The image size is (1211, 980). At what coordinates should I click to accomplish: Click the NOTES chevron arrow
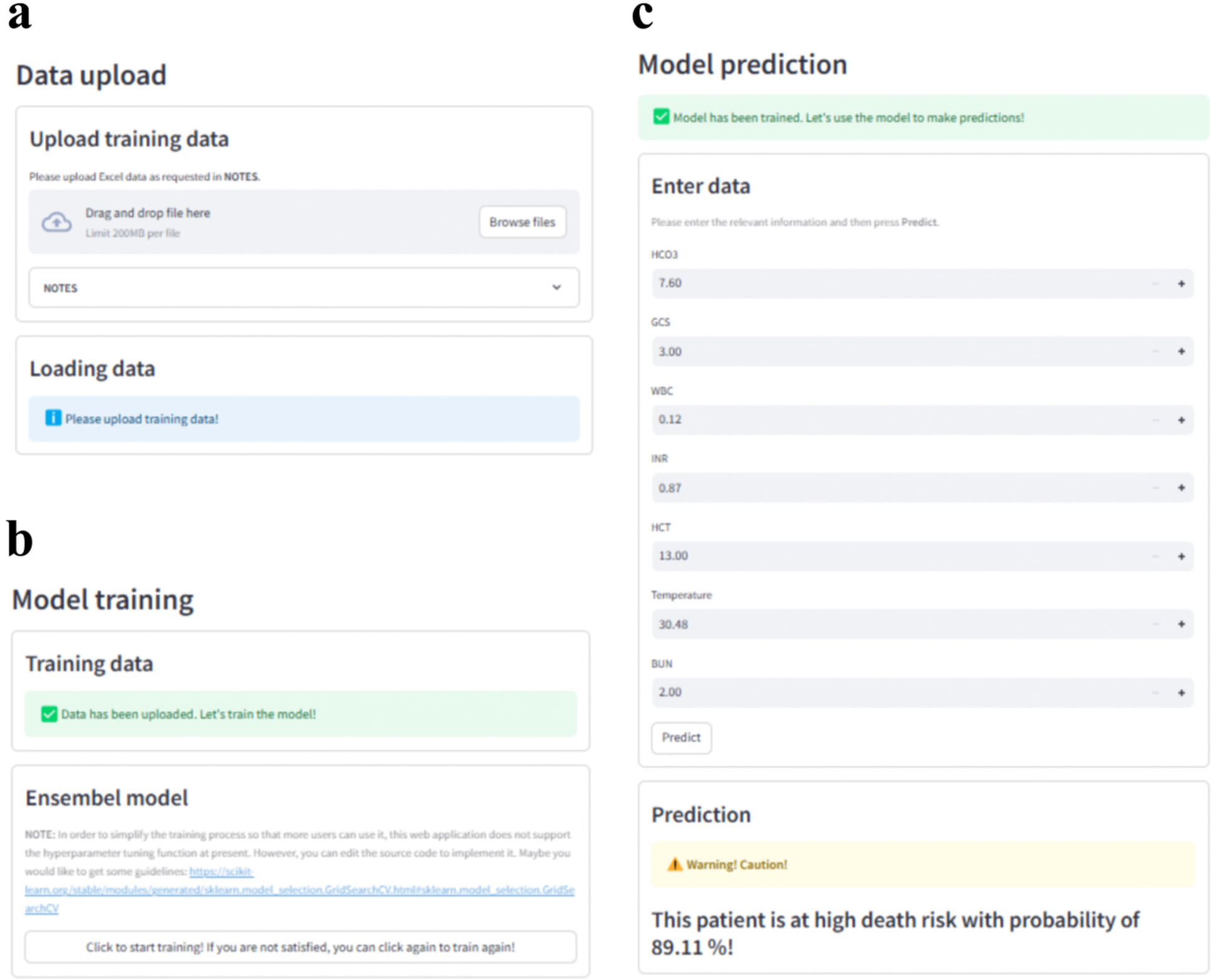tap(556, 287)
